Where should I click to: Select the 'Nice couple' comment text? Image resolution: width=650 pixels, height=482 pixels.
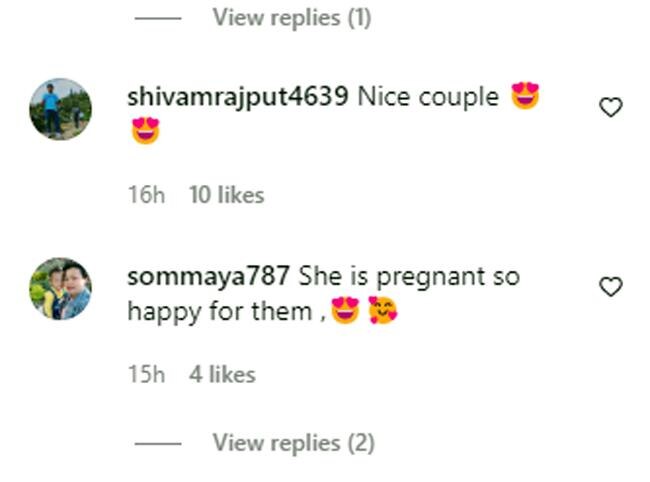click(x=428, y=97)
